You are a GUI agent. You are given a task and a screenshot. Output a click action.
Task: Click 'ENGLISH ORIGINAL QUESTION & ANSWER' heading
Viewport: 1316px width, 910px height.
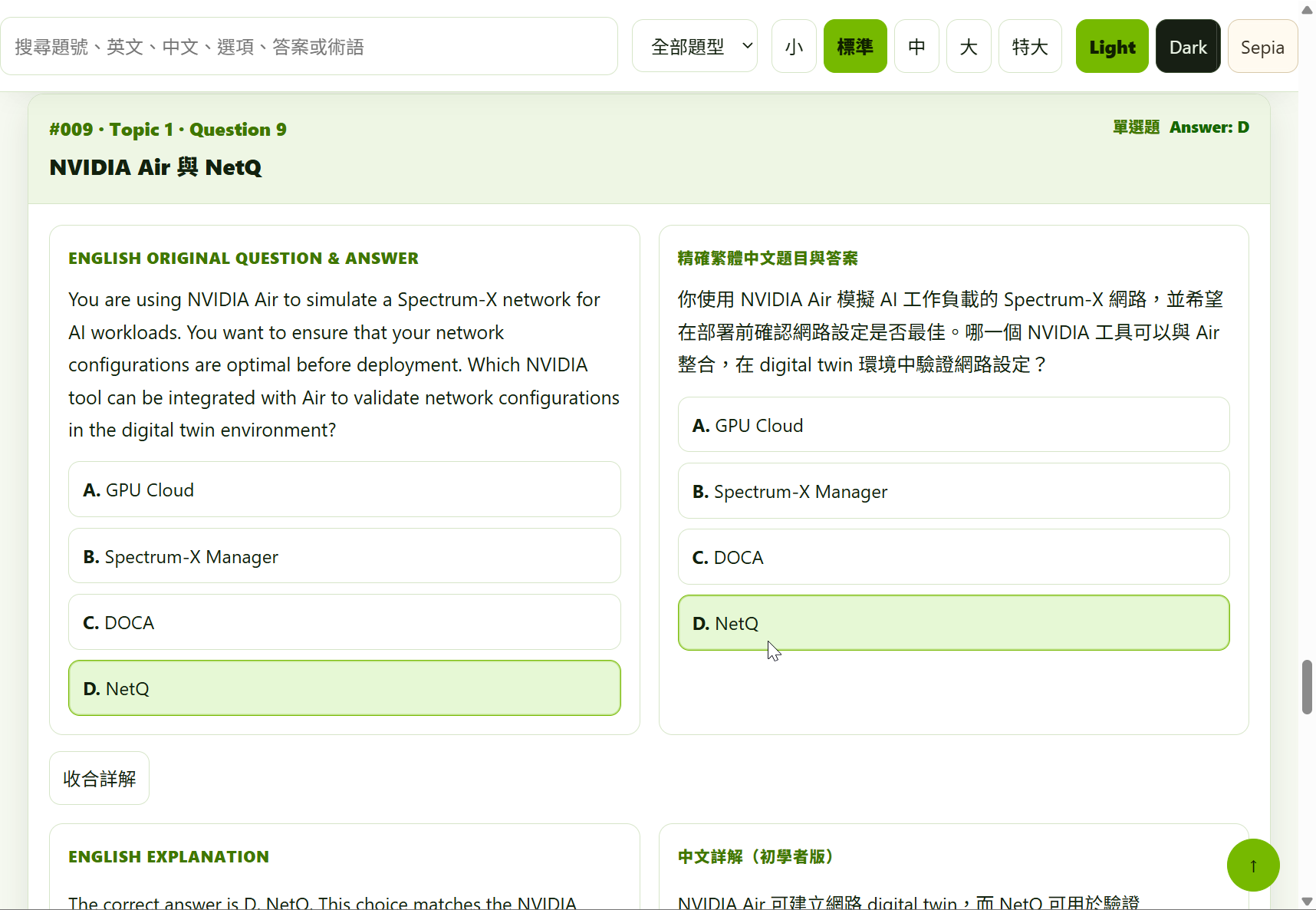(x=243, y=258)
